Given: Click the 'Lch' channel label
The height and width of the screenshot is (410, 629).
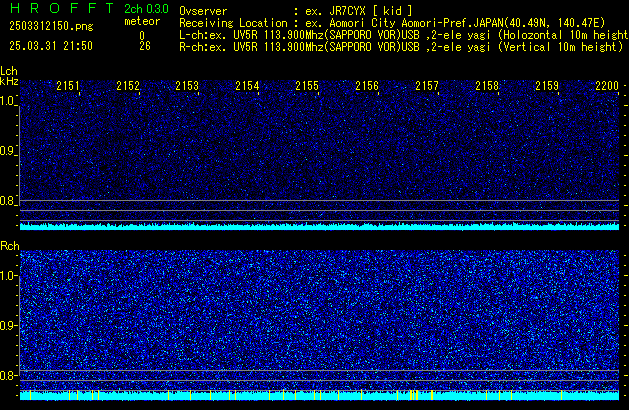Looking at the screenshot, I should click(9, 71).
